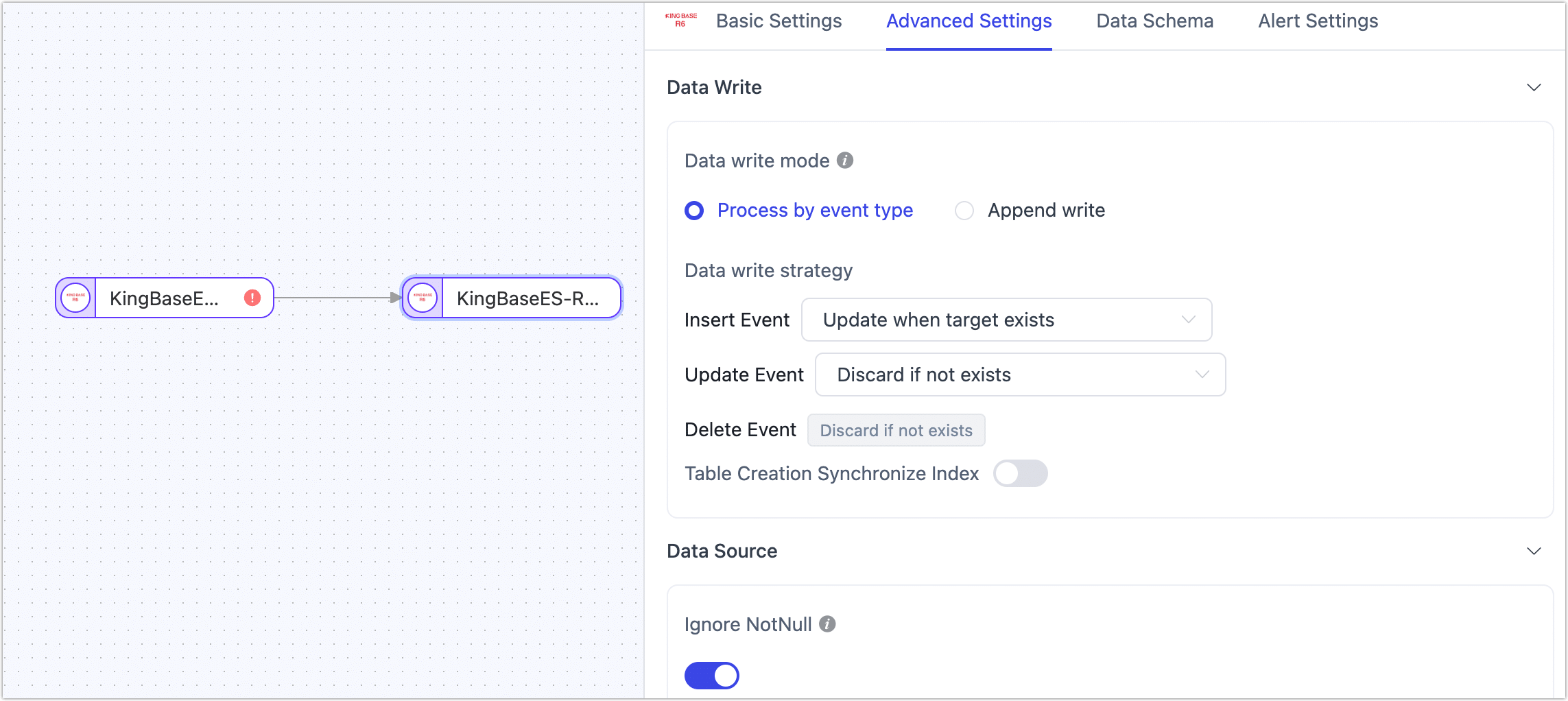Enable Table Creation Synchronize Index
The width and height of the screenshot is (1568, 701).
1021,473
